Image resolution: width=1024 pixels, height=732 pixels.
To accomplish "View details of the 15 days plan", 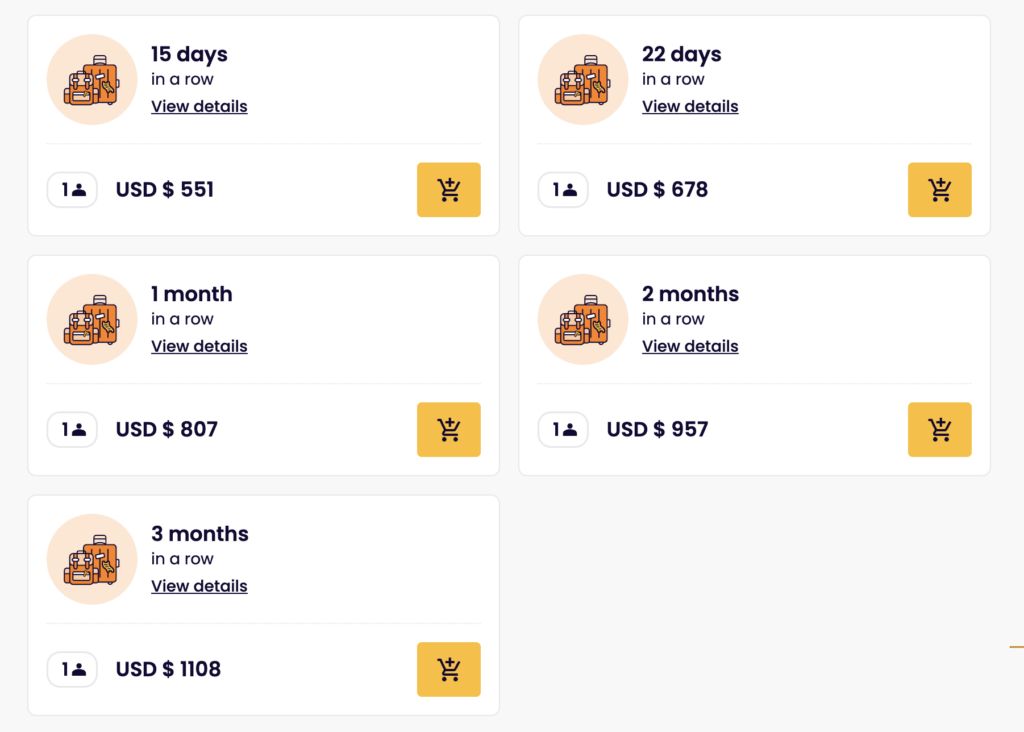I will click(199, 106).
